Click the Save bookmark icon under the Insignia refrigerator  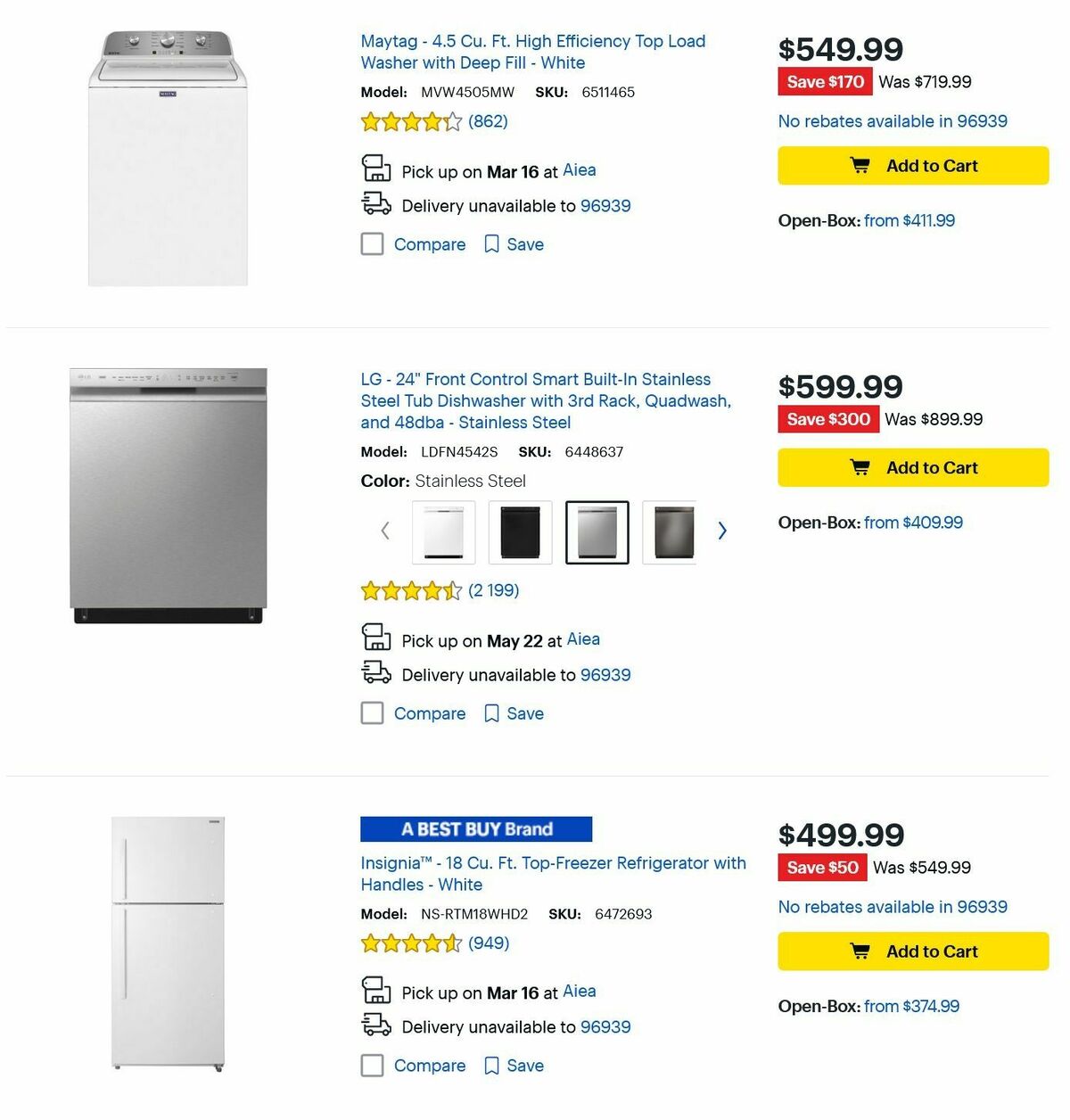click(x=492, y=1066)
